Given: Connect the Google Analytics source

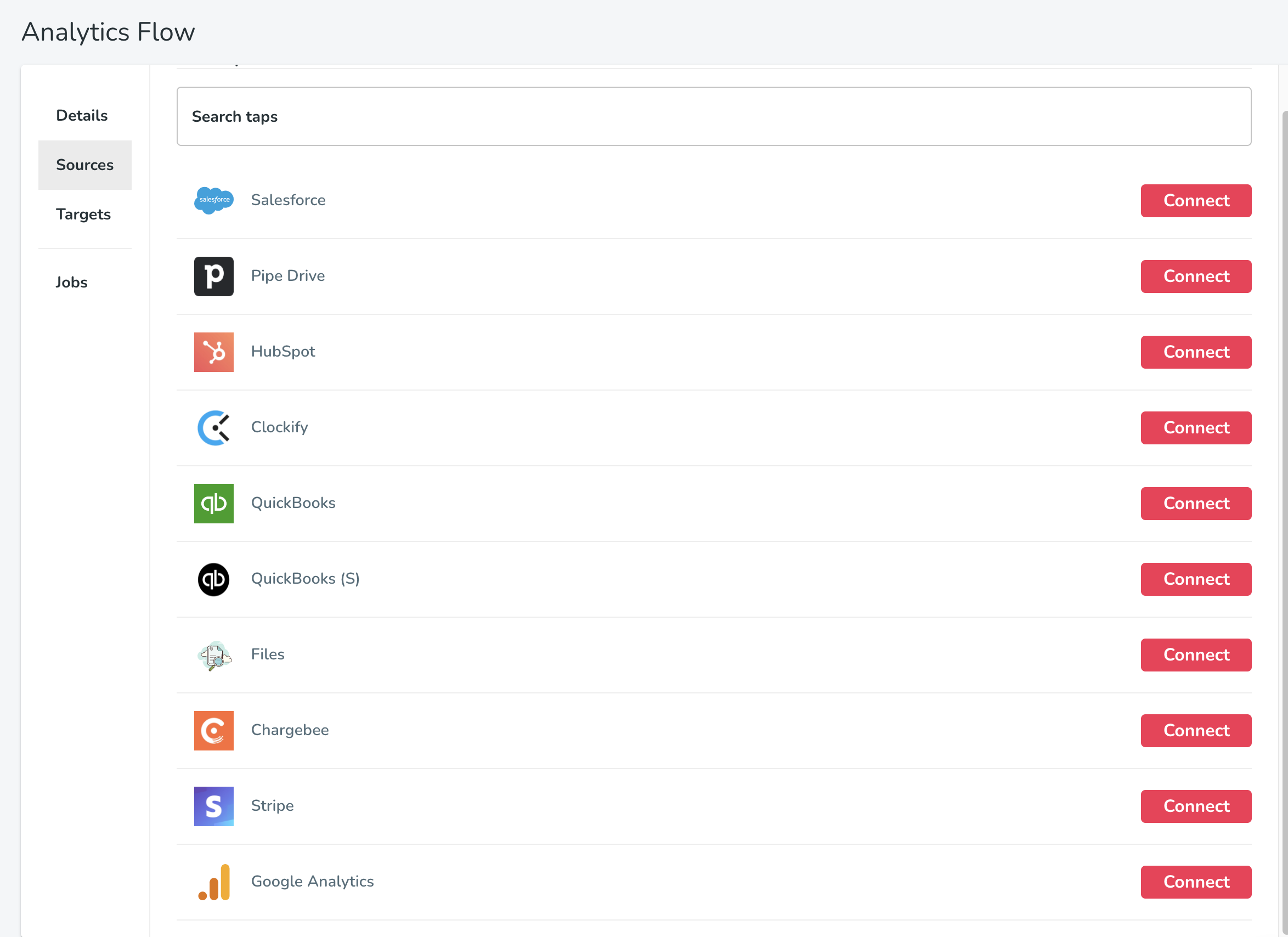Looking at the screenshot, I should click(1195, 882).
